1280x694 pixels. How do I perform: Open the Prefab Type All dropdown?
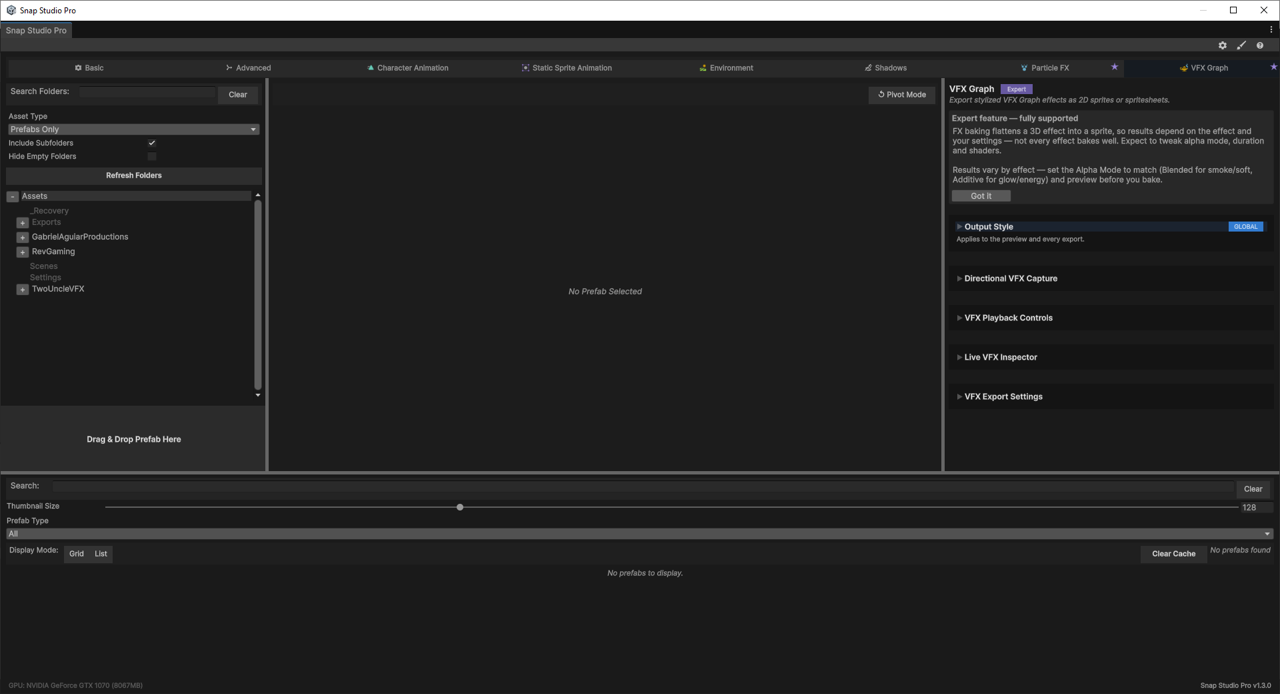click(640, 534)
